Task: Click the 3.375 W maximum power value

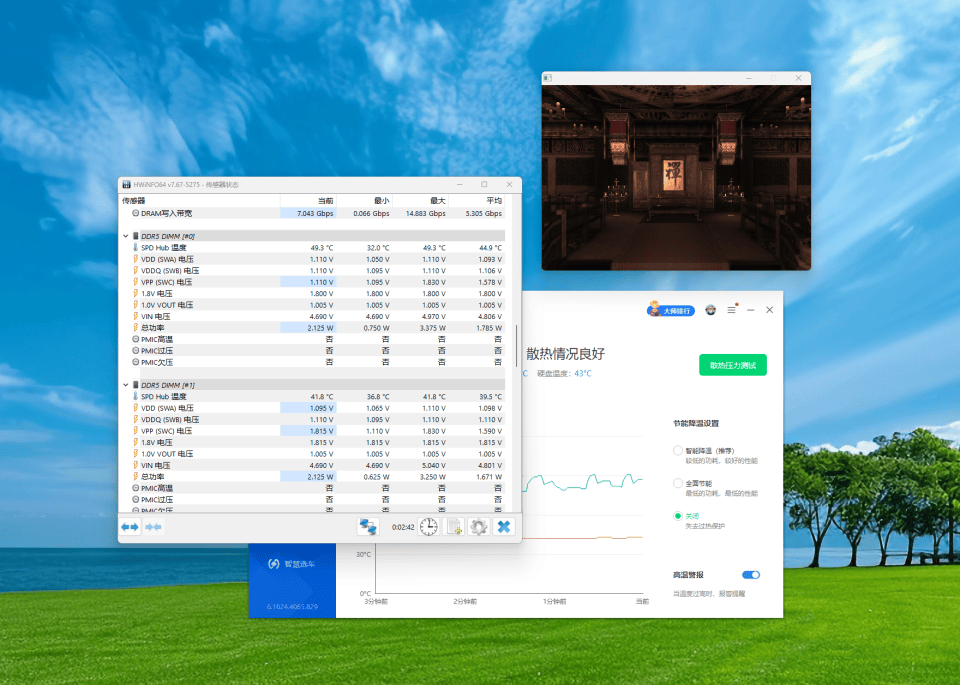Action: click(x=433, y=328)
